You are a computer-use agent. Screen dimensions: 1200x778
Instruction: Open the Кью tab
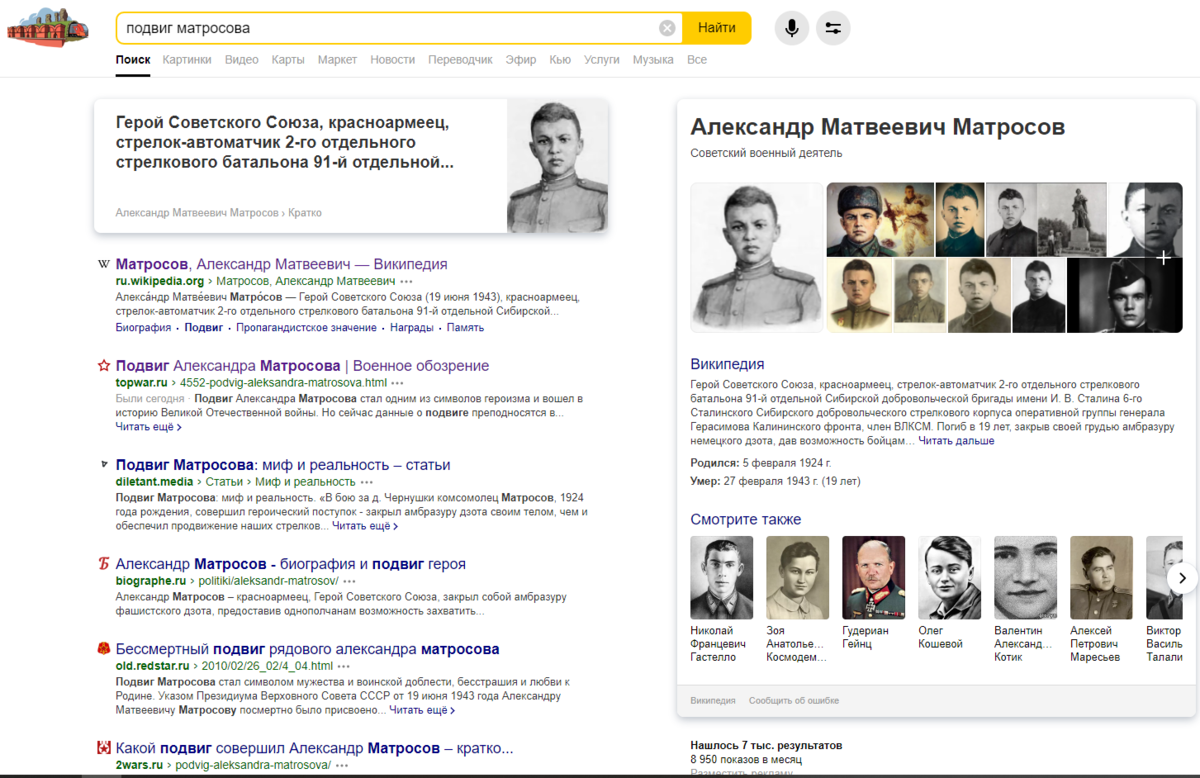560,60
